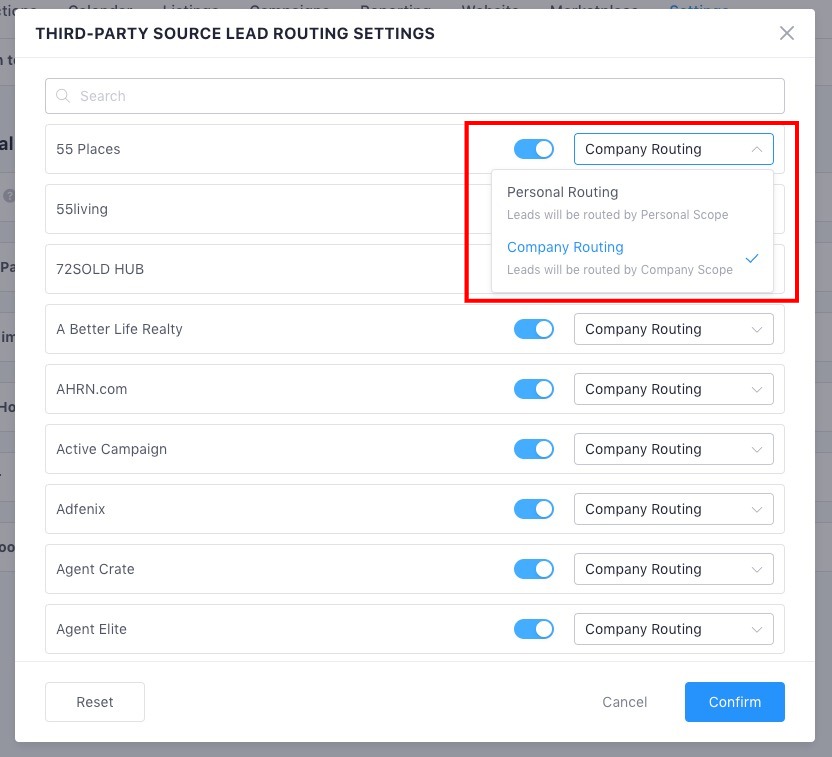Click the chevron arrow on 55 Places dropdown
This screenshot has height=757, width=832.
(x=756, y=149)
